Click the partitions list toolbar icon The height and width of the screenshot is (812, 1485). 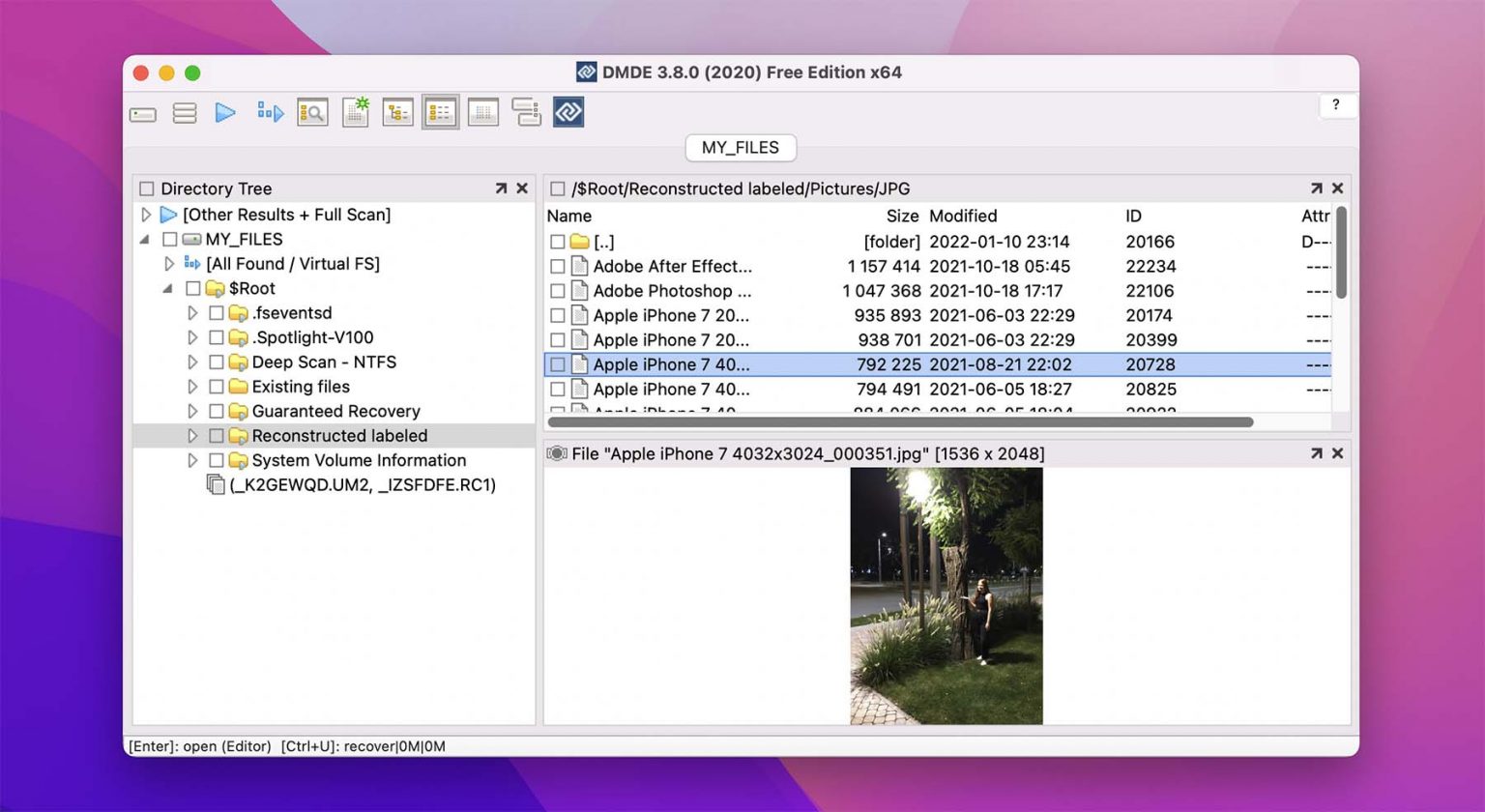(x=184, y=112)
